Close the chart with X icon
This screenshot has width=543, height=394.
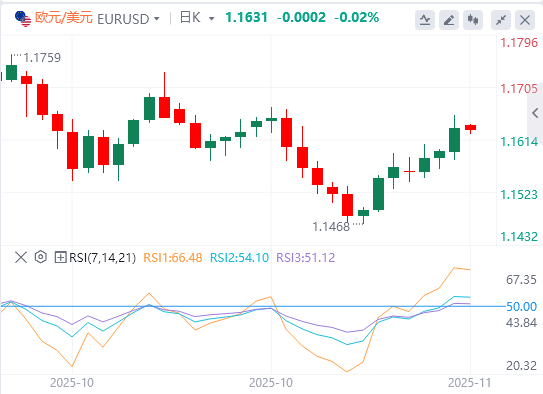point(525,20)
